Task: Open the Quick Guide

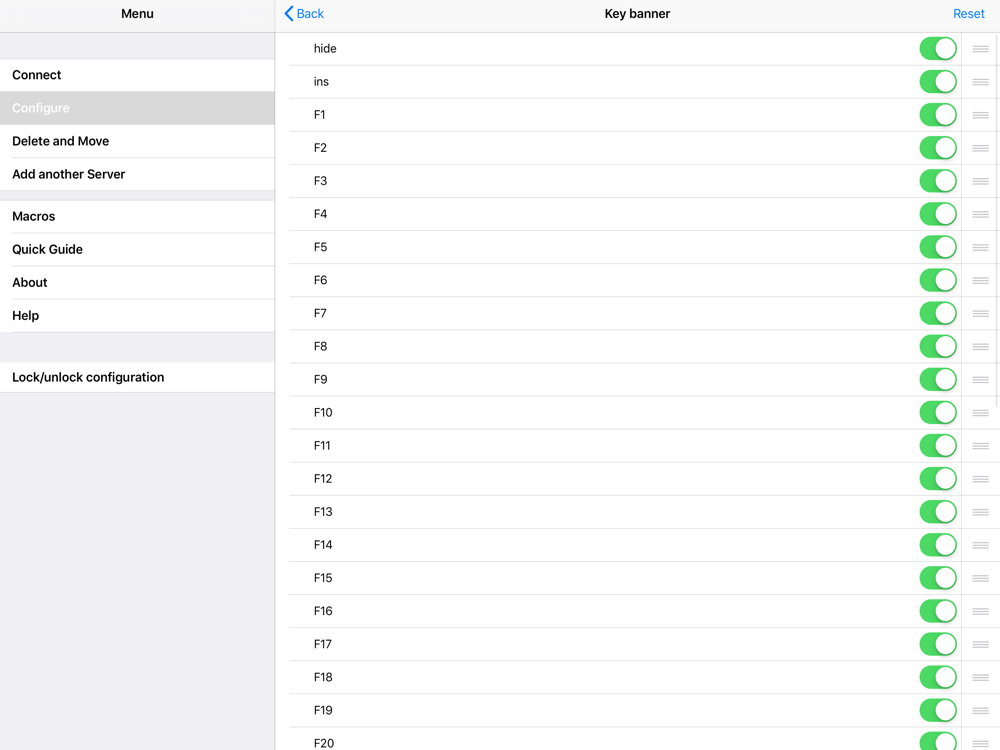Action: tap(137, 249)
